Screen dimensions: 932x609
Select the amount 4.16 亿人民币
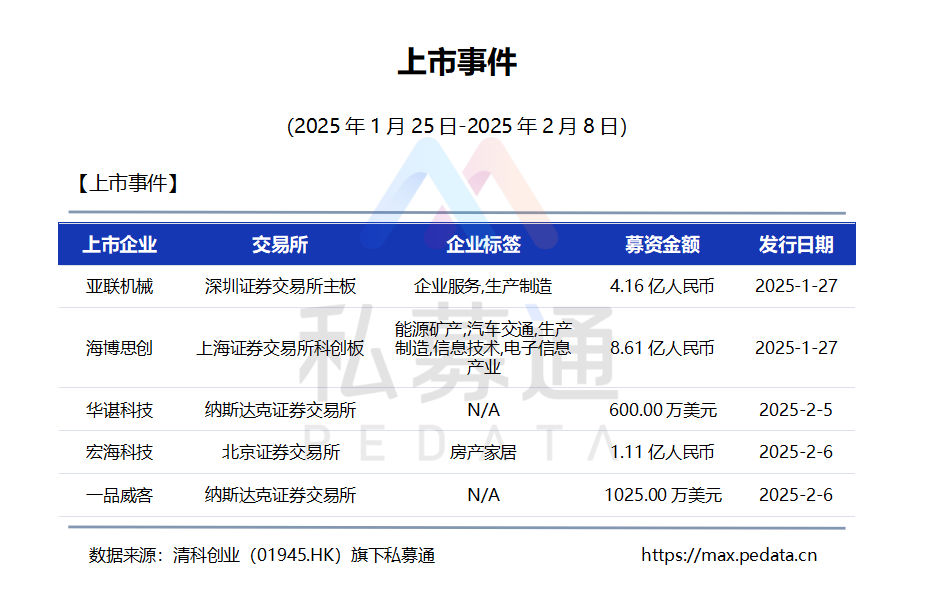(662, 286)
